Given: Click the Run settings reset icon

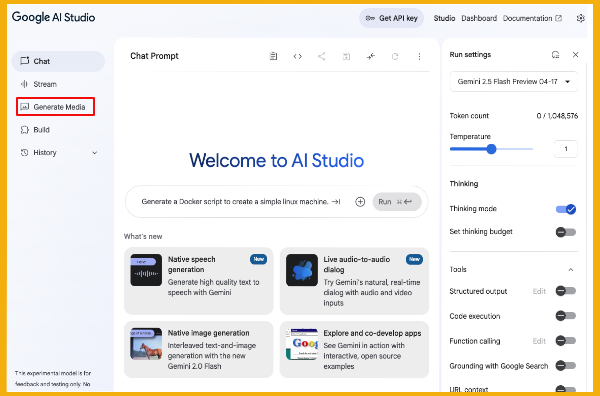Looking at the screenshot, I should tap(556, 55).
